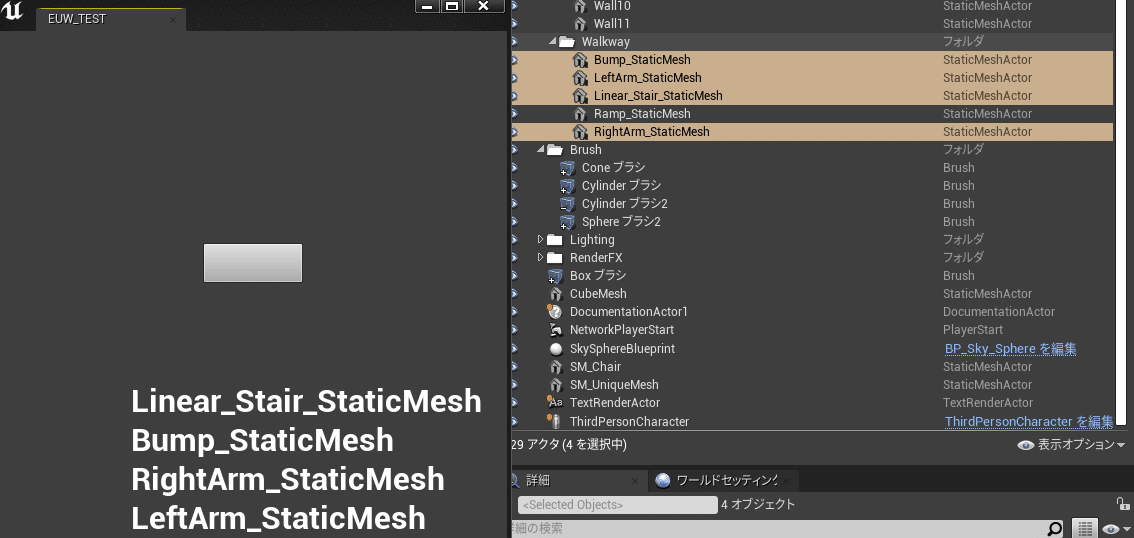The image size is (1134, 538).
Task: Select the EUW_TEST tab
Action: point(77,19)
